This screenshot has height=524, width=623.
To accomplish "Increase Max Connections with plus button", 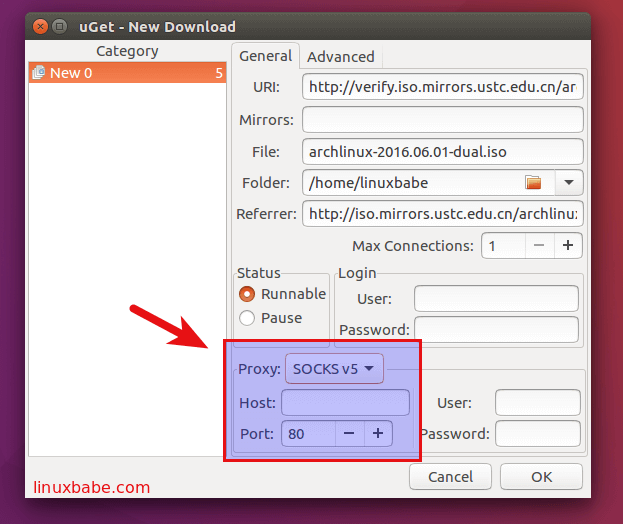I will click(567, 245).
